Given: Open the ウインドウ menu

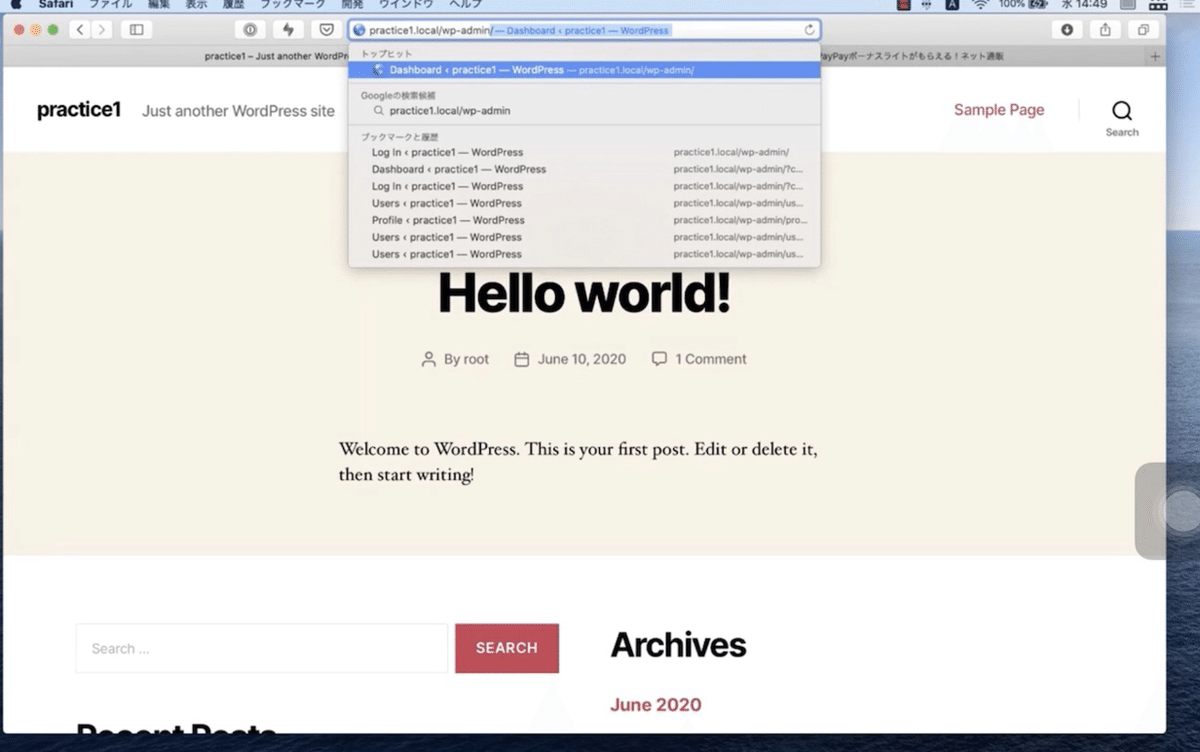Looking at the screenshot, I should (406, 5).
